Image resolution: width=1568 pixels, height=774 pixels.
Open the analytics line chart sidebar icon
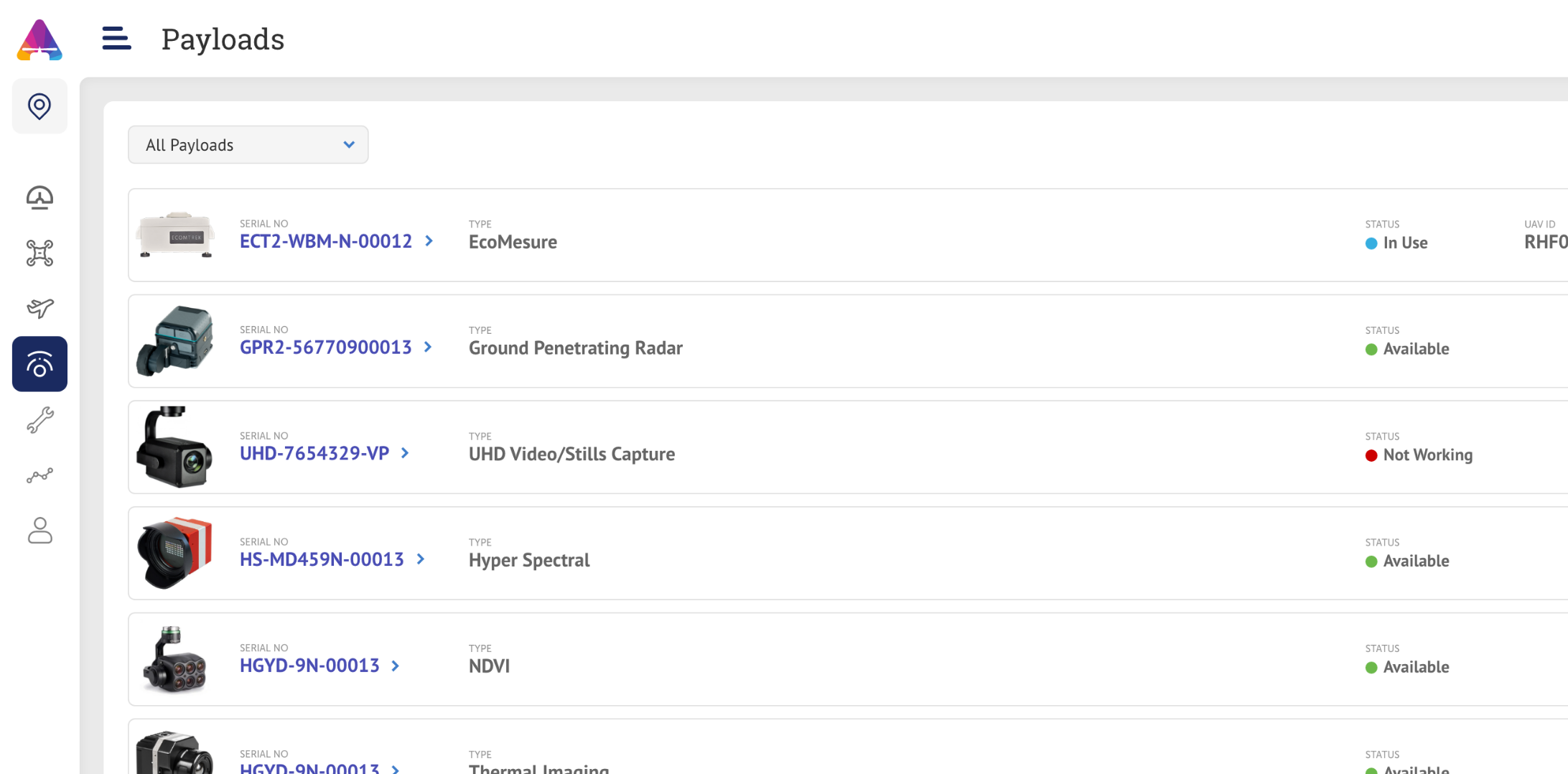tap(39, 475)
